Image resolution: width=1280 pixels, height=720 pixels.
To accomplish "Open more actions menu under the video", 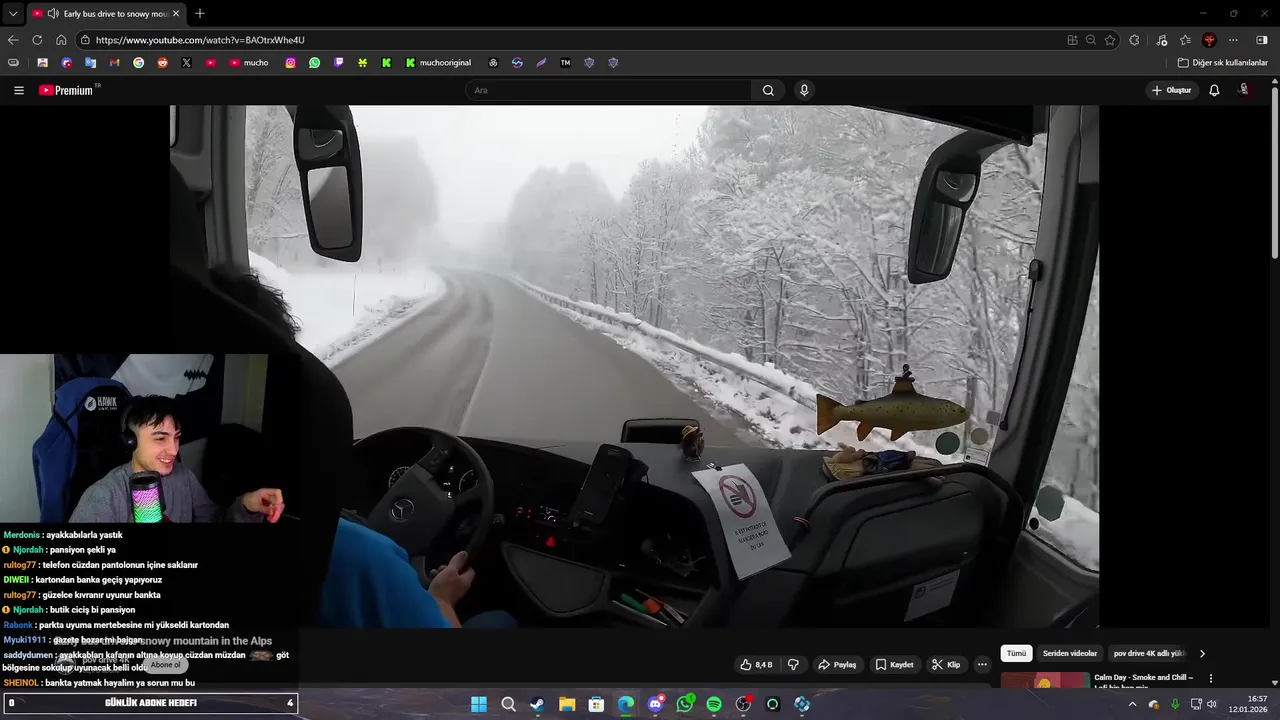I will tap(982, 664).
